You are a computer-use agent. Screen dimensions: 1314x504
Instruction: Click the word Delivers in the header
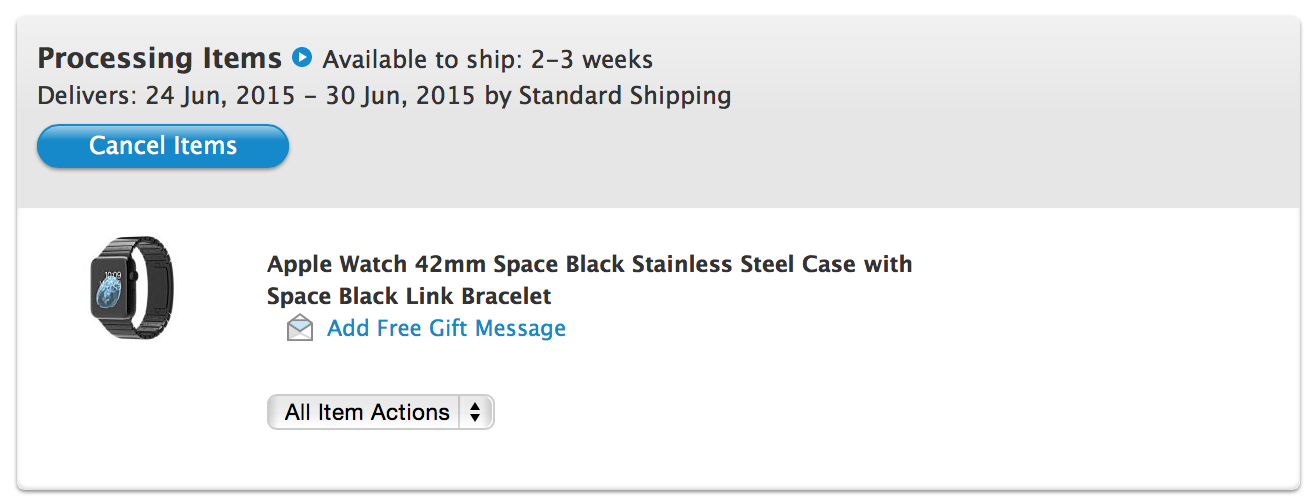click(87, 96)
